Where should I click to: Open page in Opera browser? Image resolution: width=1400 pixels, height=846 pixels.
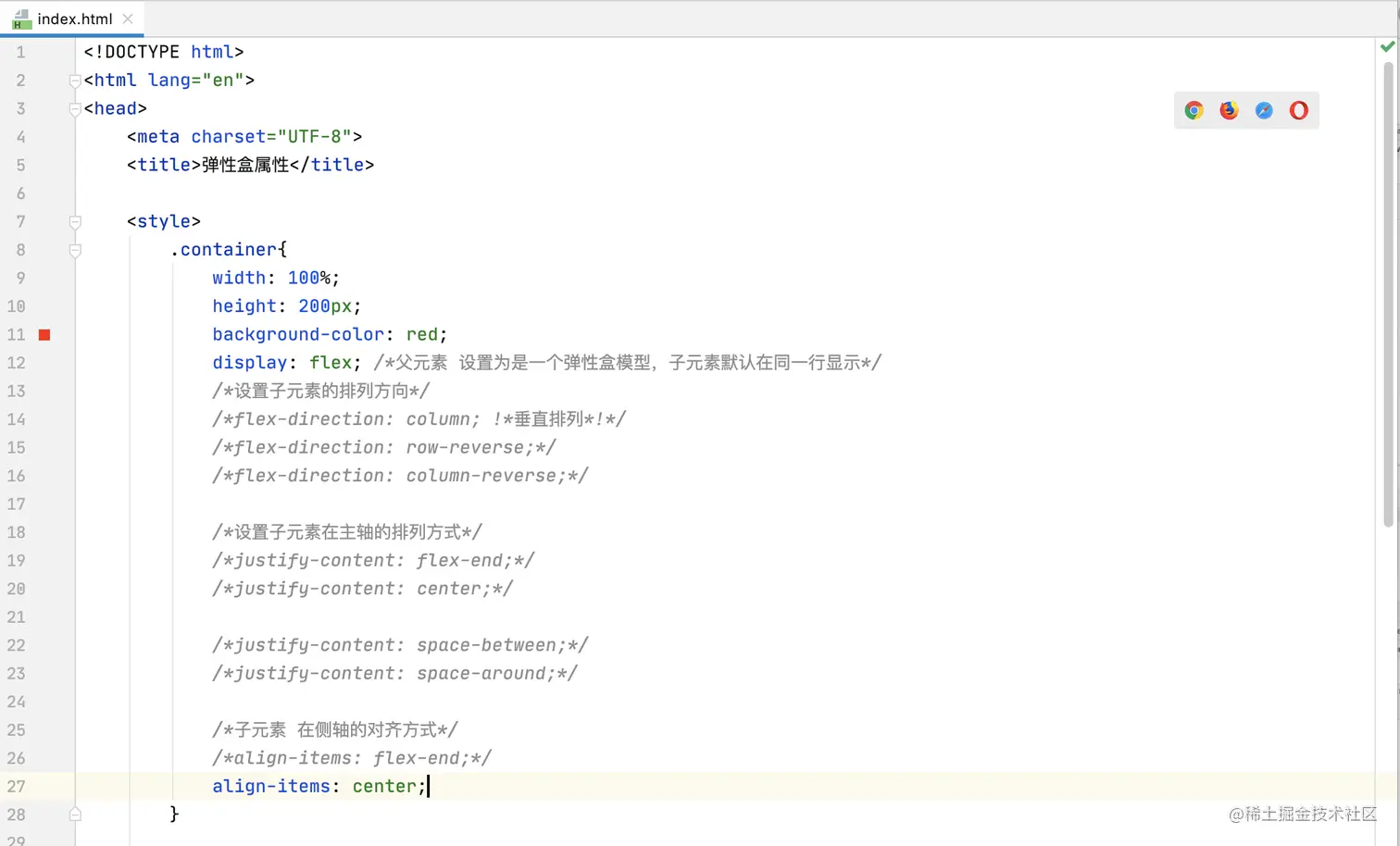click(1299, 111)
